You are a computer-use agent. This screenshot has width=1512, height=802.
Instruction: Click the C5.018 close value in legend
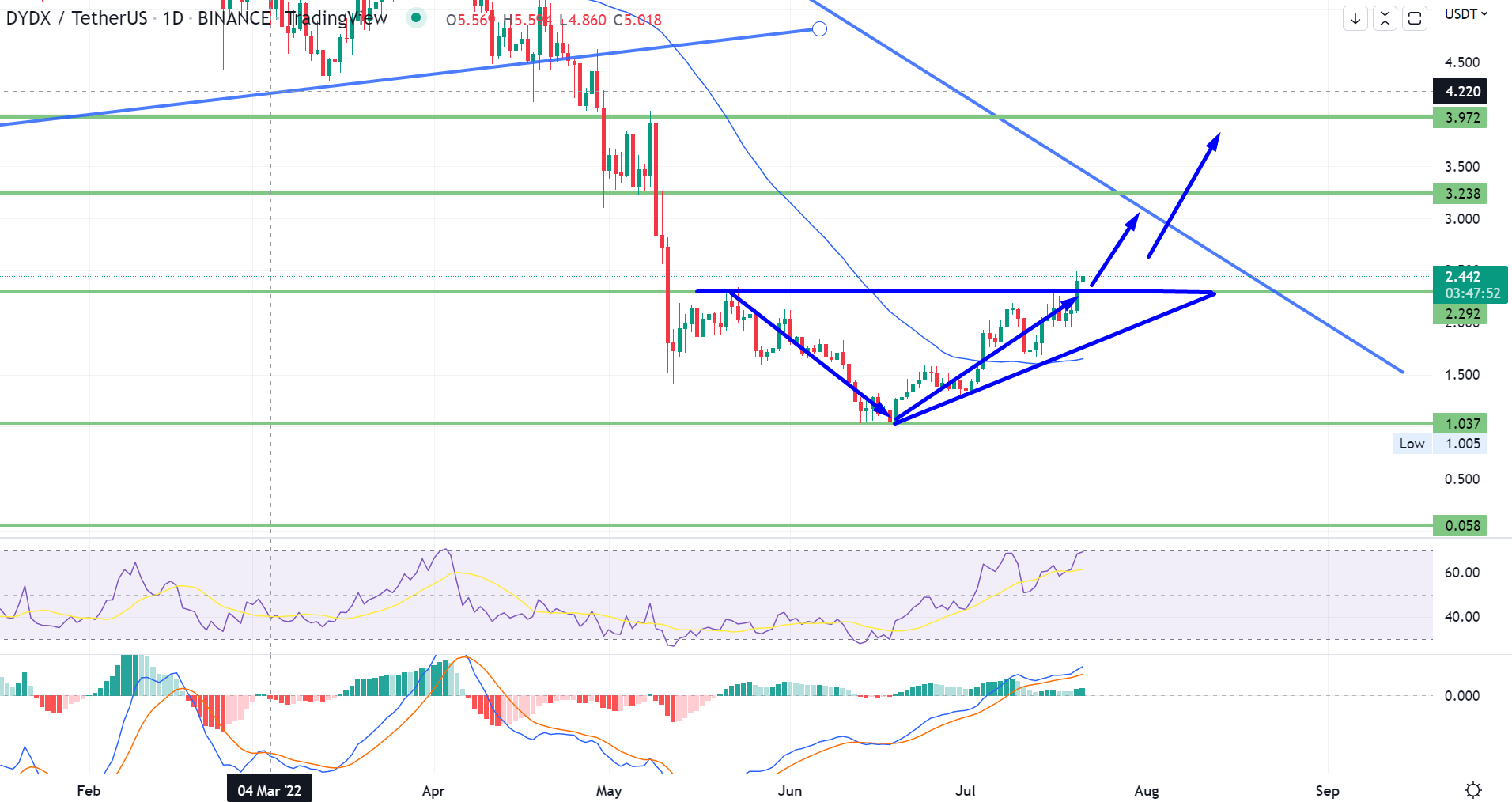click(637, 20)
